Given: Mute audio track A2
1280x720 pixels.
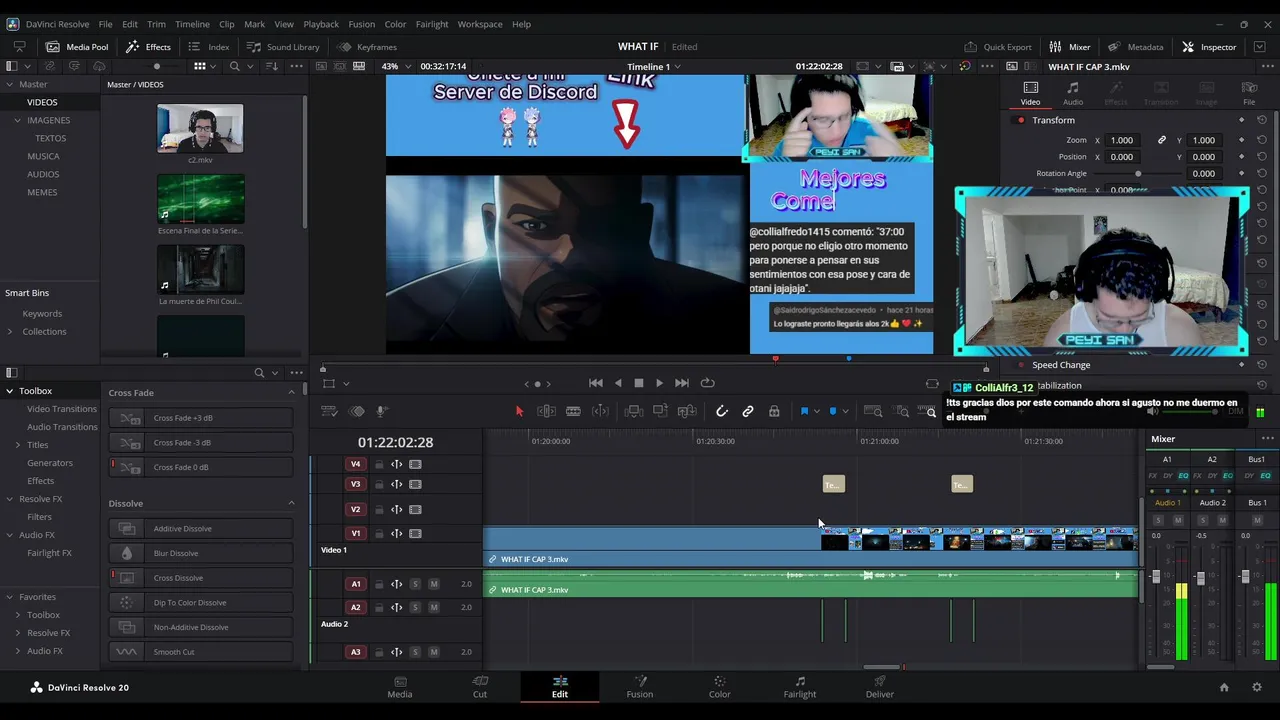Looking at the screenshot, I should pyautogui.click(x=433, y=608).
